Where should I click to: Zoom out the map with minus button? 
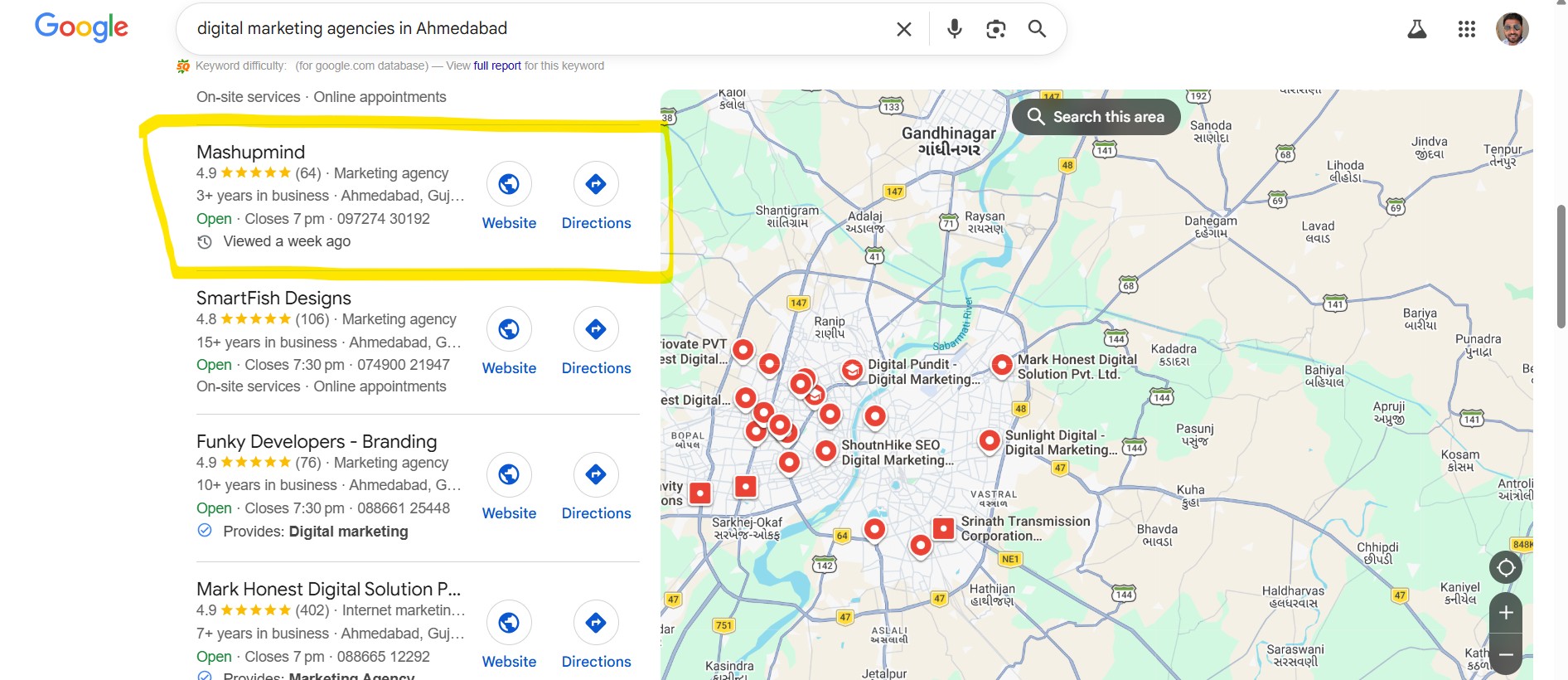click(x=1506, y=654)
